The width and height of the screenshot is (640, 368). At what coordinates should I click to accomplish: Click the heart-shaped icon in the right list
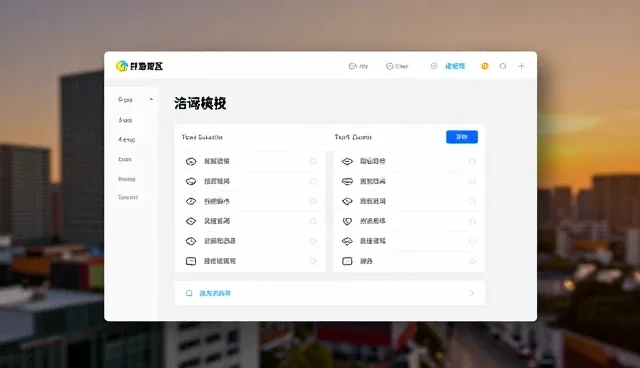[347, 222]
